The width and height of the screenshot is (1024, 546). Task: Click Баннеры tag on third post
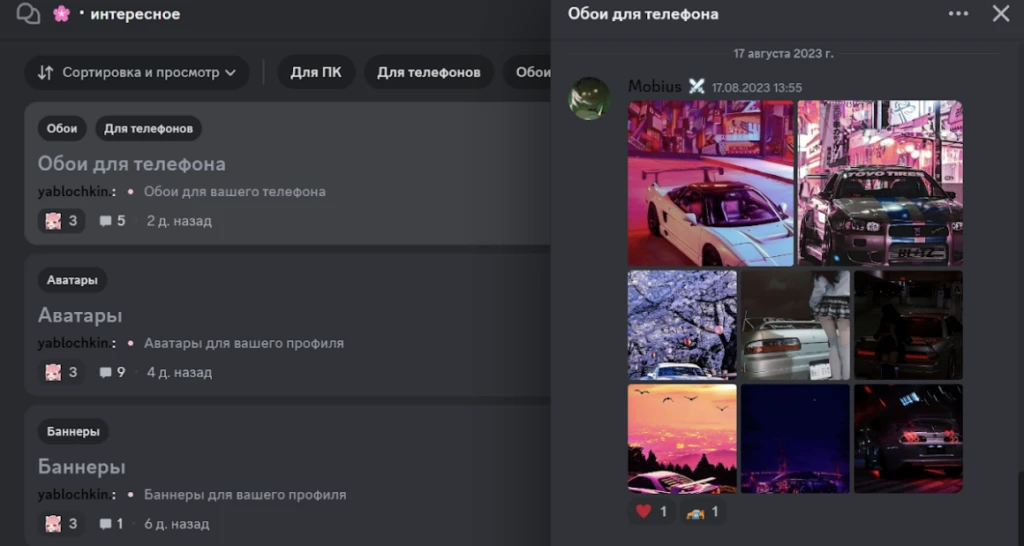point(73,432)
